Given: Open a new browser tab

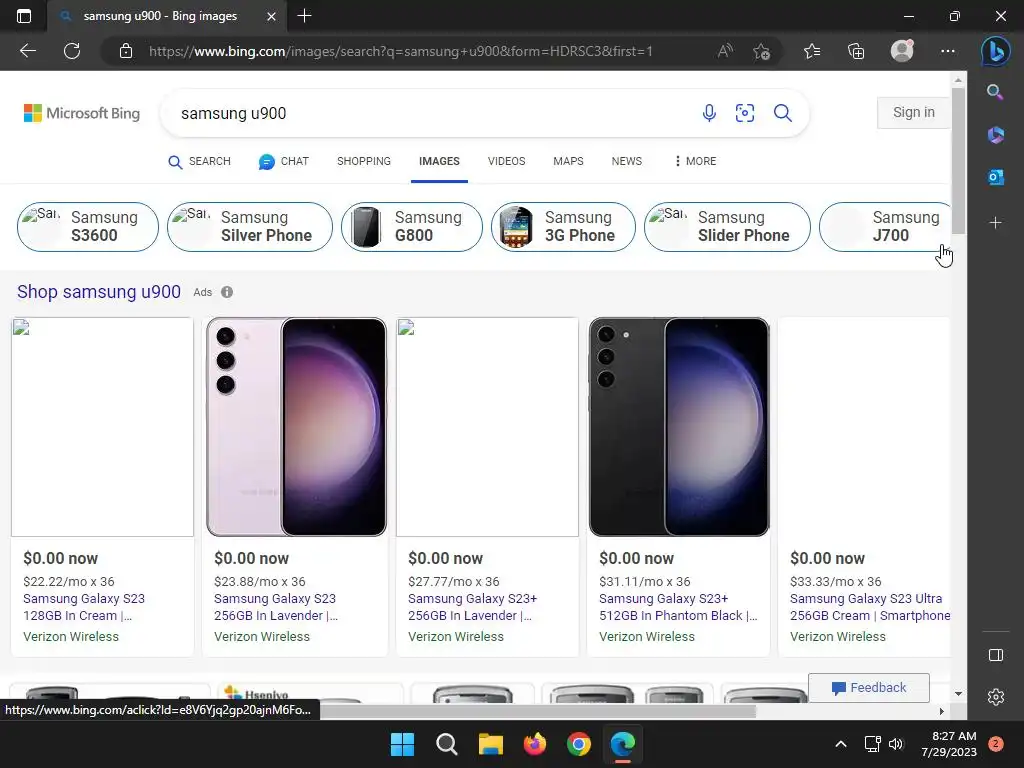Looking at the screenshot, I should click(304, 16).
